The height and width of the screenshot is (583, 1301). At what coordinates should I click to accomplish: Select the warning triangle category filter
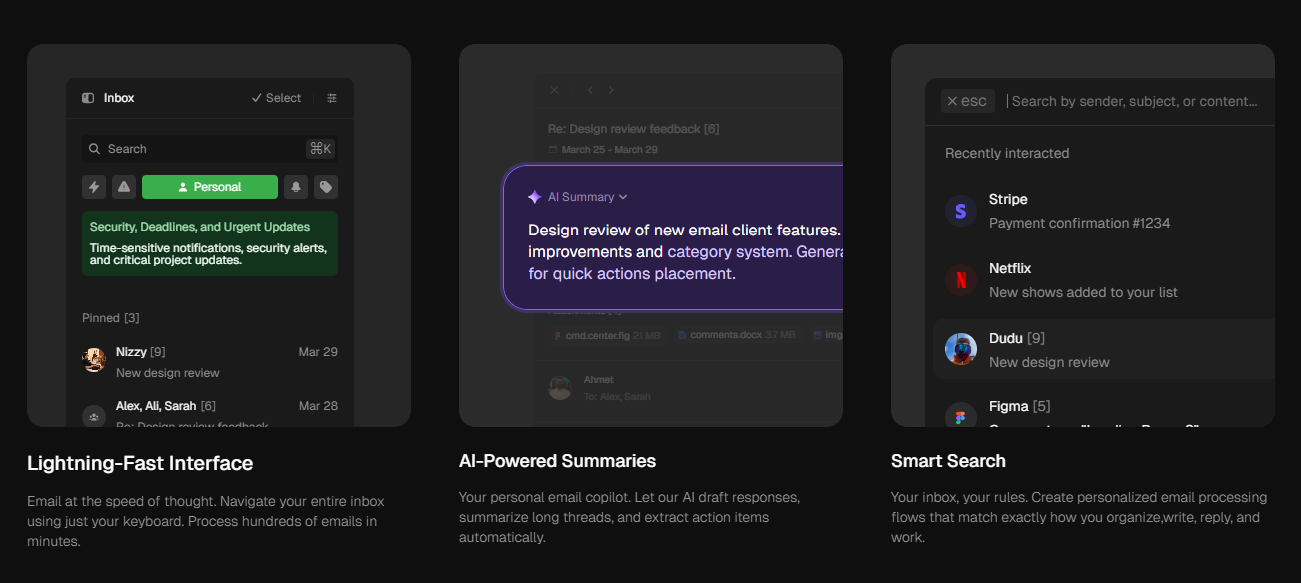[124, 187]
